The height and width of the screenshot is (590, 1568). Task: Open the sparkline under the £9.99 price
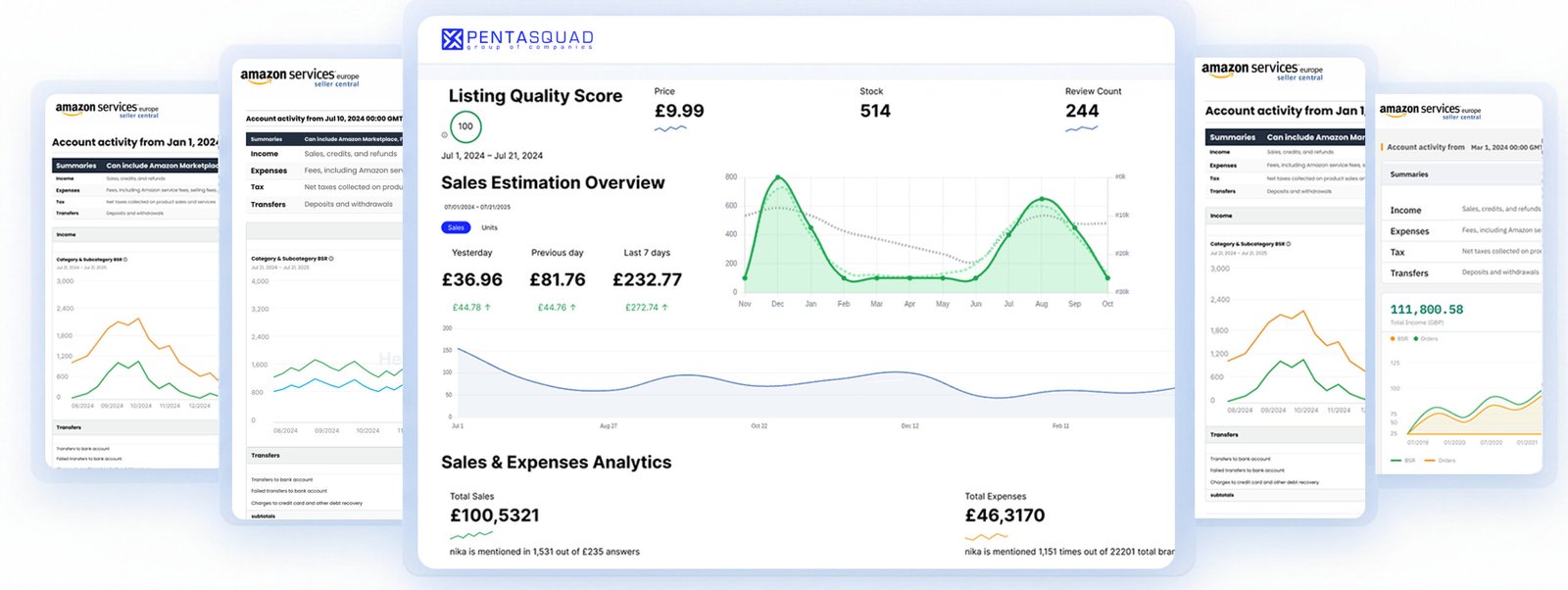[x=670, y=128]
